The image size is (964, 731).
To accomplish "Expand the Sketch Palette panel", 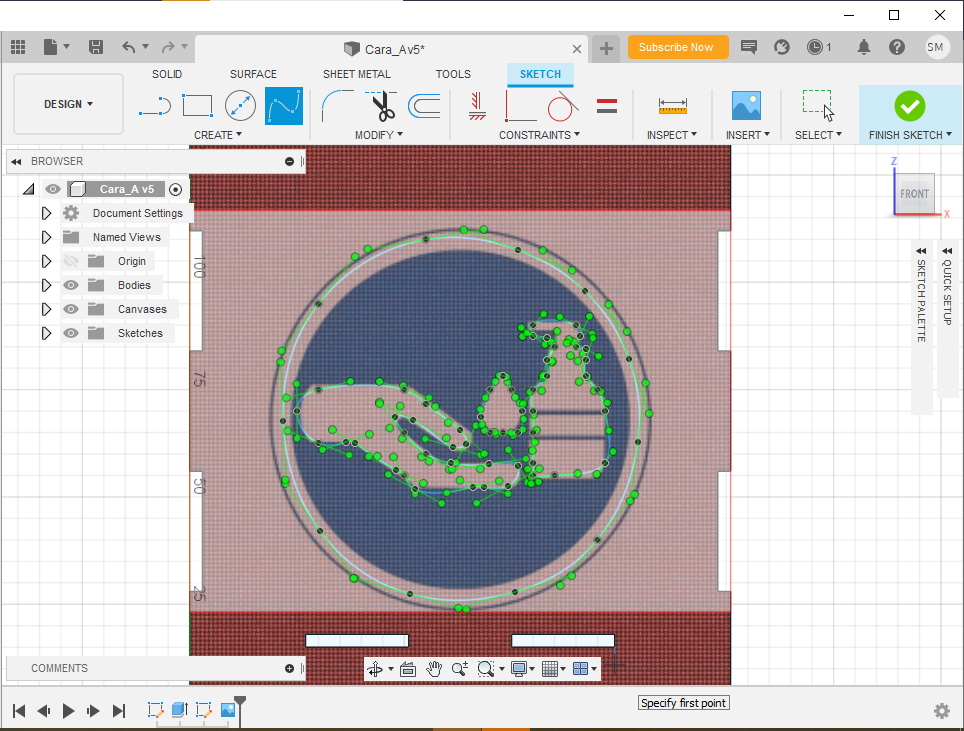I will (x=920, y=251).
